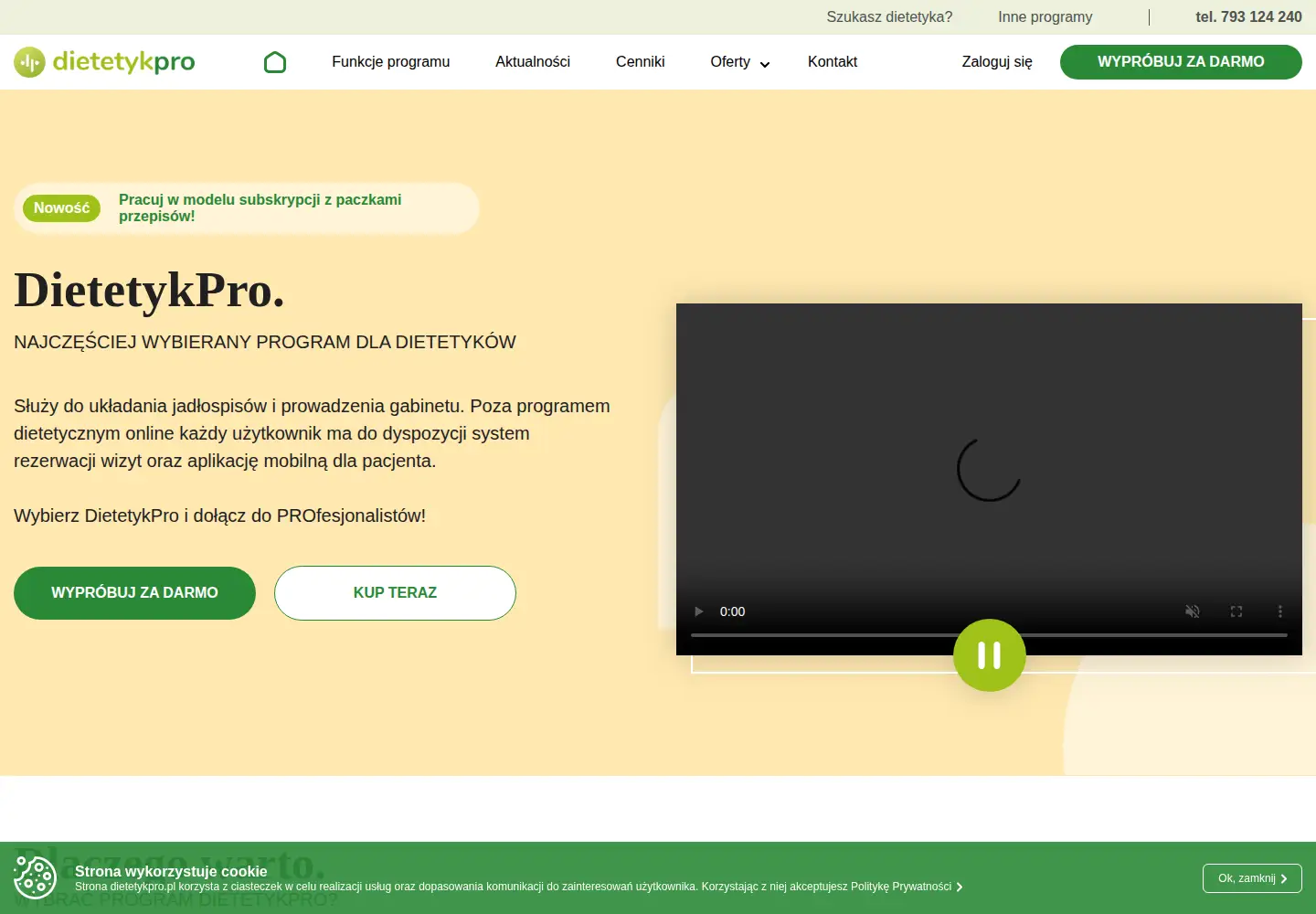Click Zaloguj się to log in
This screenshot has width=1316, height=914.
(997, 62)
